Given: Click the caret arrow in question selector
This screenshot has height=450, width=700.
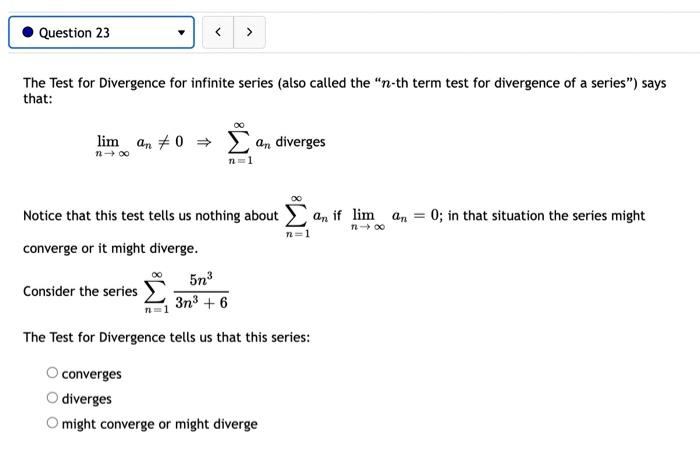Looking at the screenshot, I should [181, 33].
